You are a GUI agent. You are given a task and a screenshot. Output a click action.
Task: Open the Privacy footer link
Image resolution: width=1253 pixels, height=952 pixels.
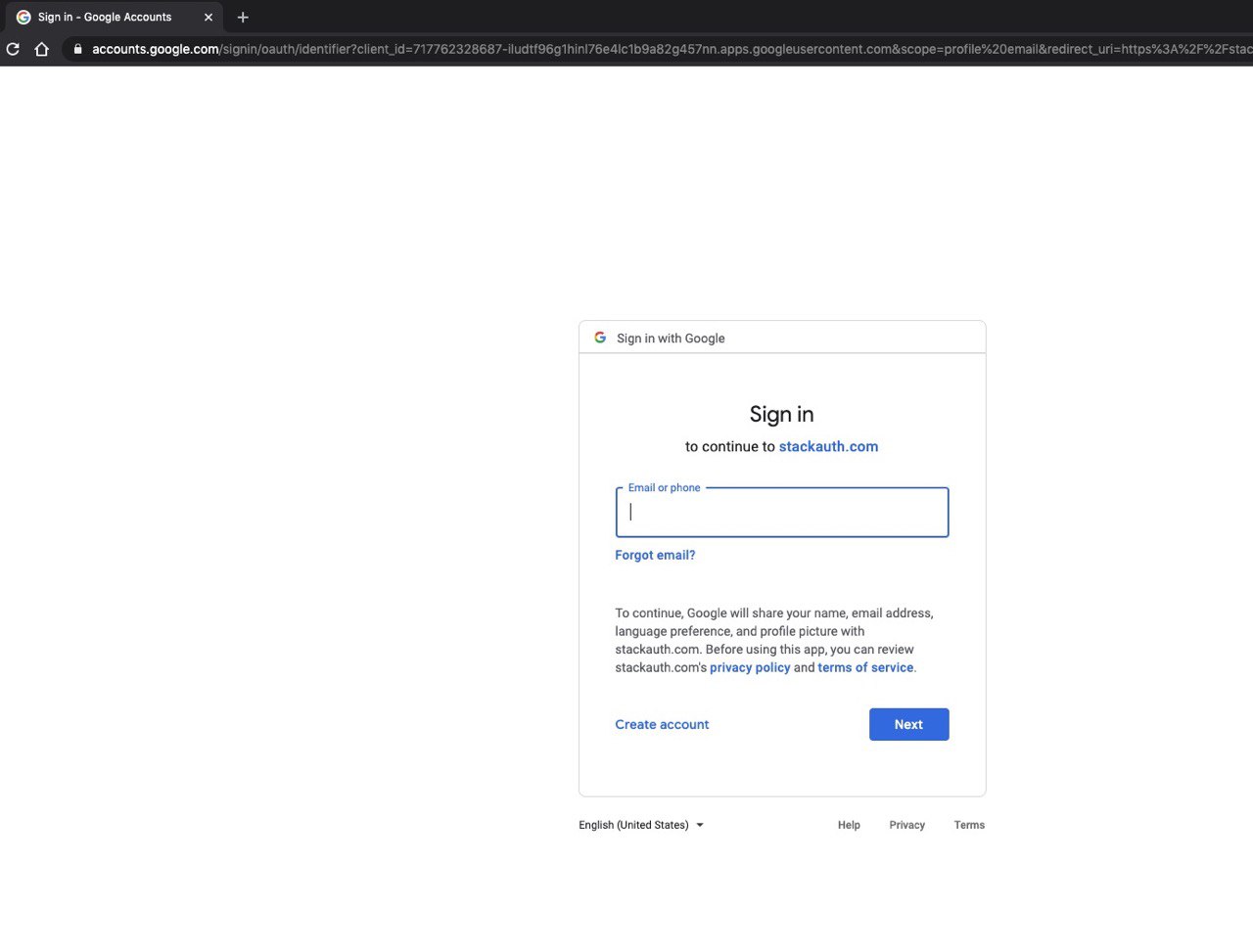point(906,825)
